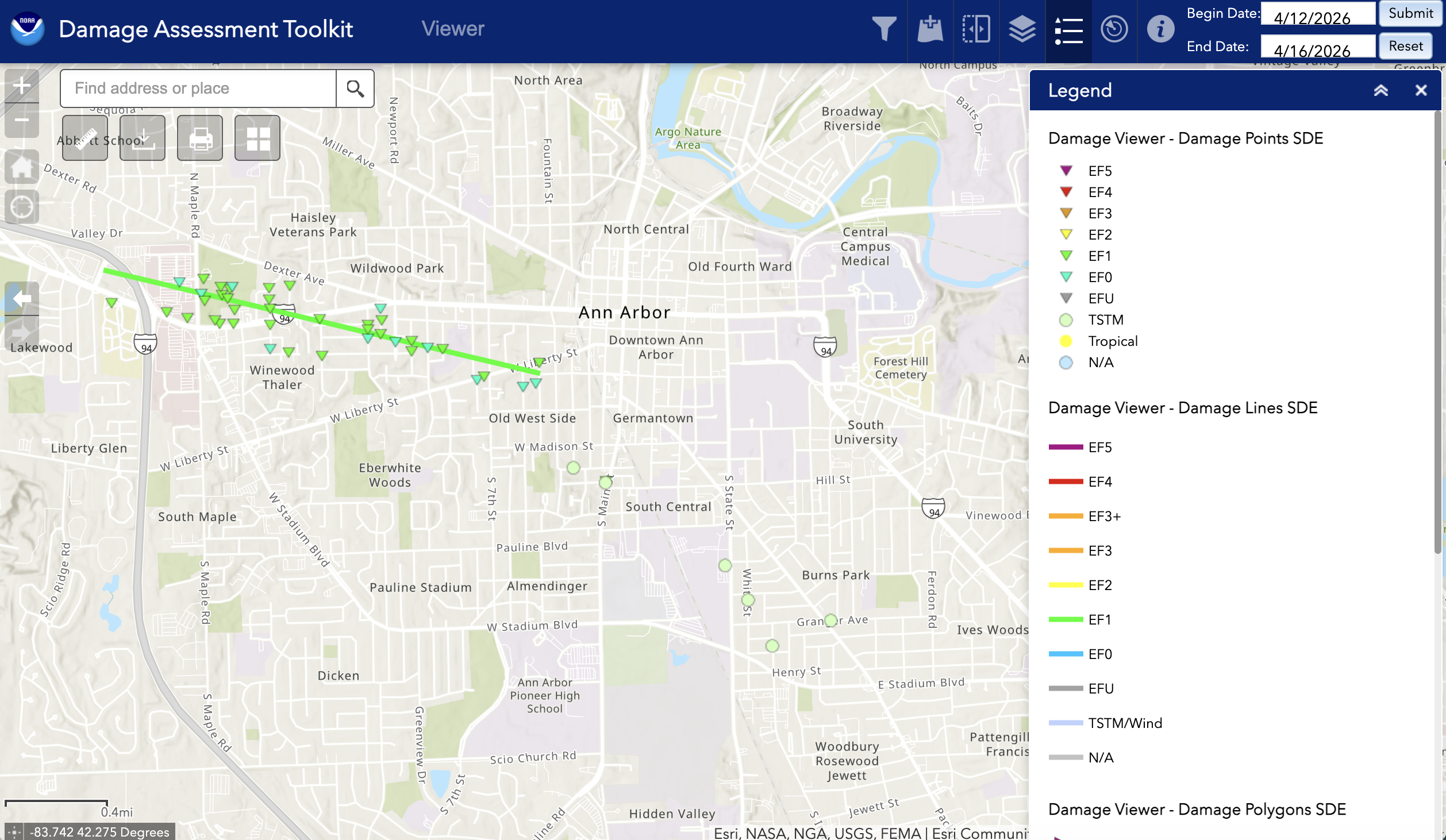The width and height of the screenshot is (1446, 840).
Task: Open the Basemap gallery grid icon
Action: click(x=257, y=137)
